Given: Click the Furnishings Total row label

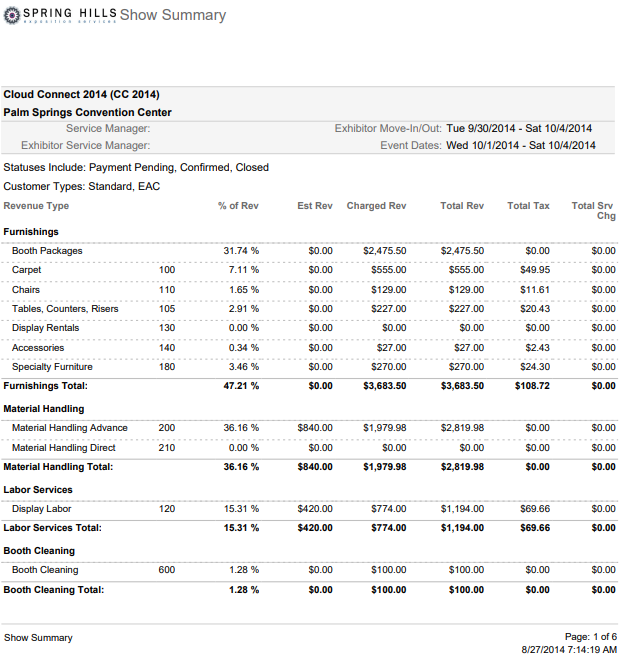Looking at the screenshot, I should coord(45,386).
